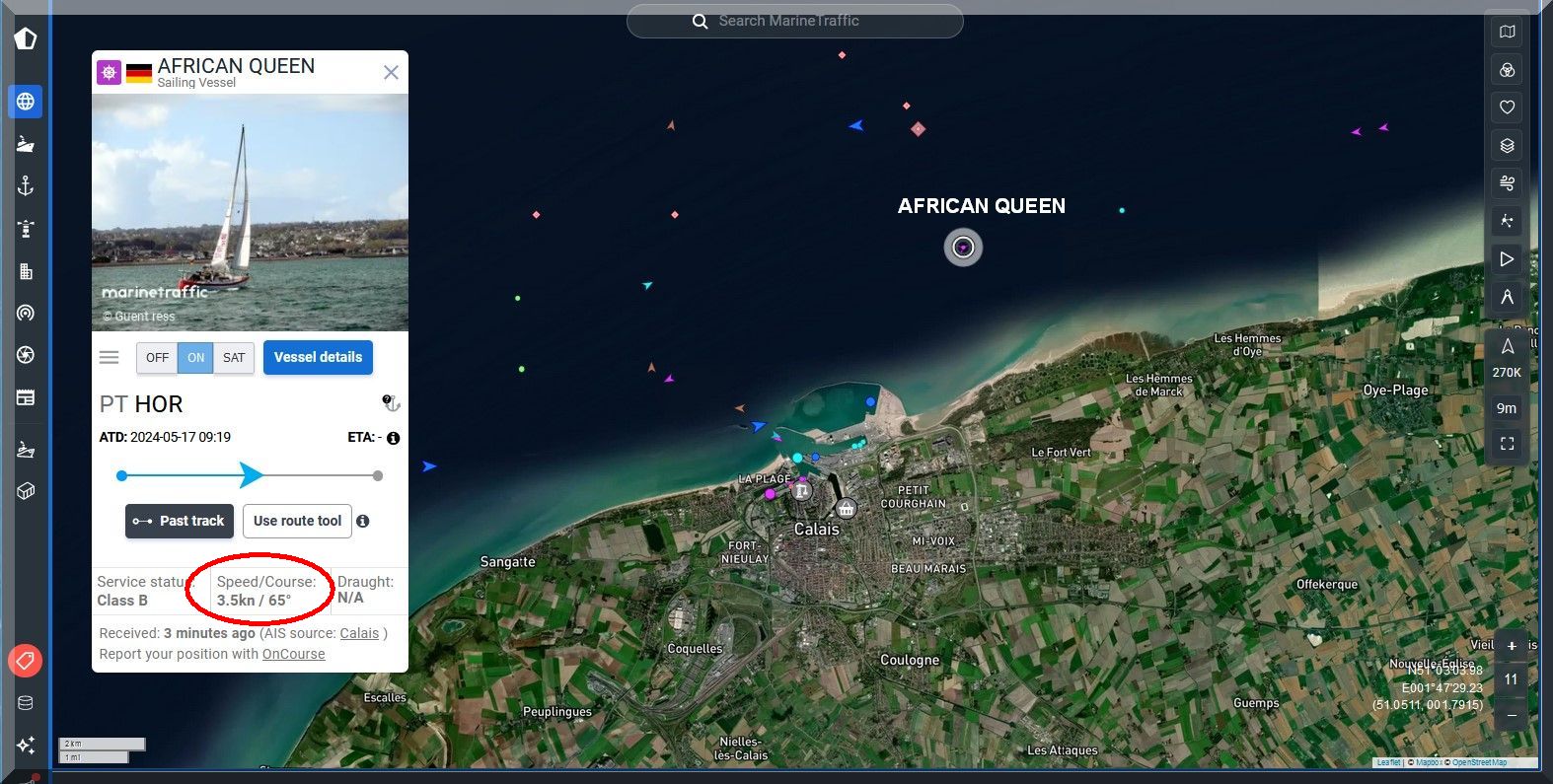The height and width of the screenshot is (784, 1553).
Task: Open Vessel details
Action: 318,357
